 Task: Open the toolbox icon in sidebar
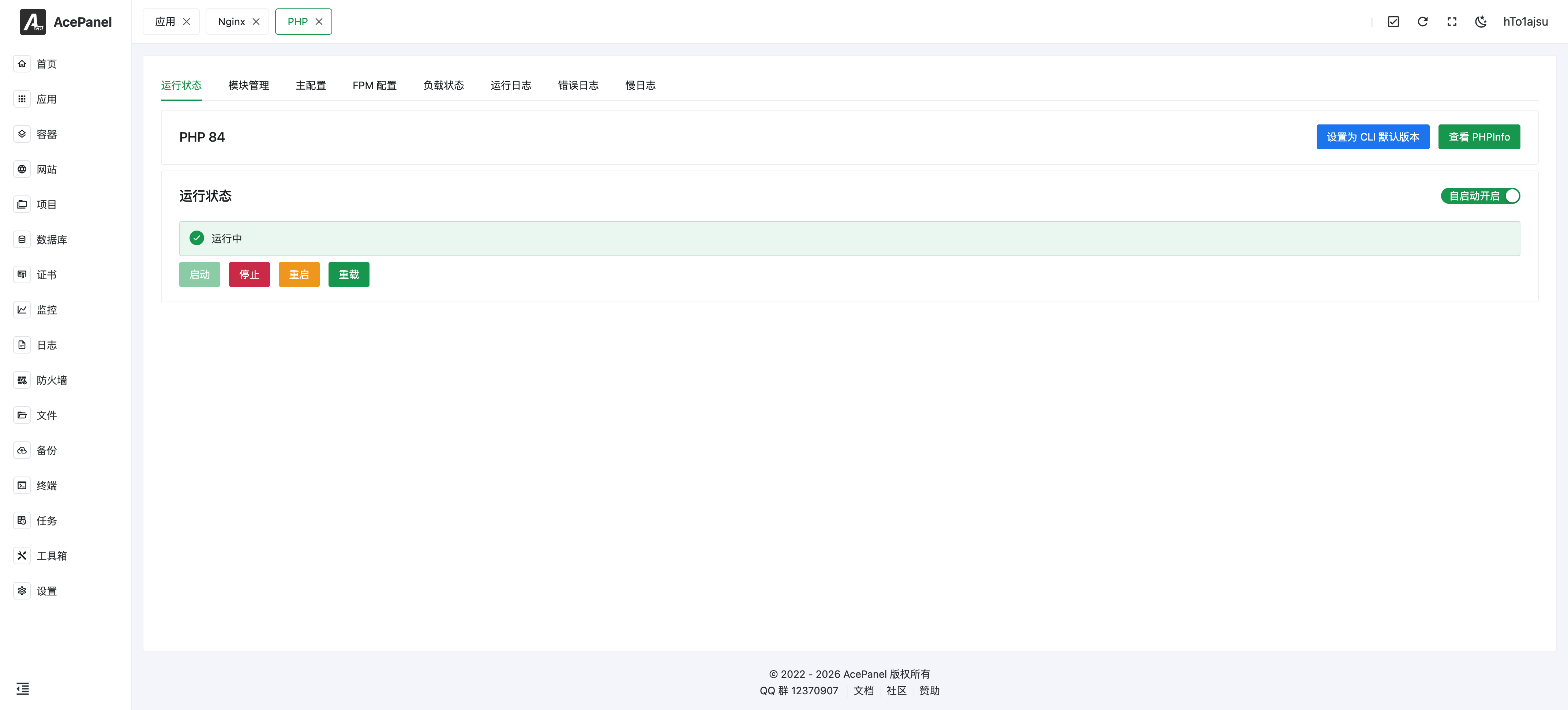22,555
